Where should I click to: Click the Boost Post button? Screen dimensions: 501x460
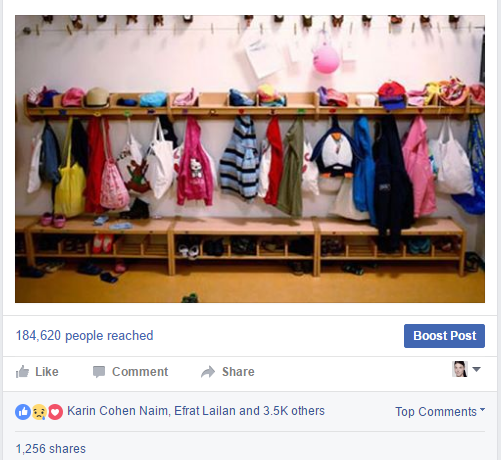point(444,336)
